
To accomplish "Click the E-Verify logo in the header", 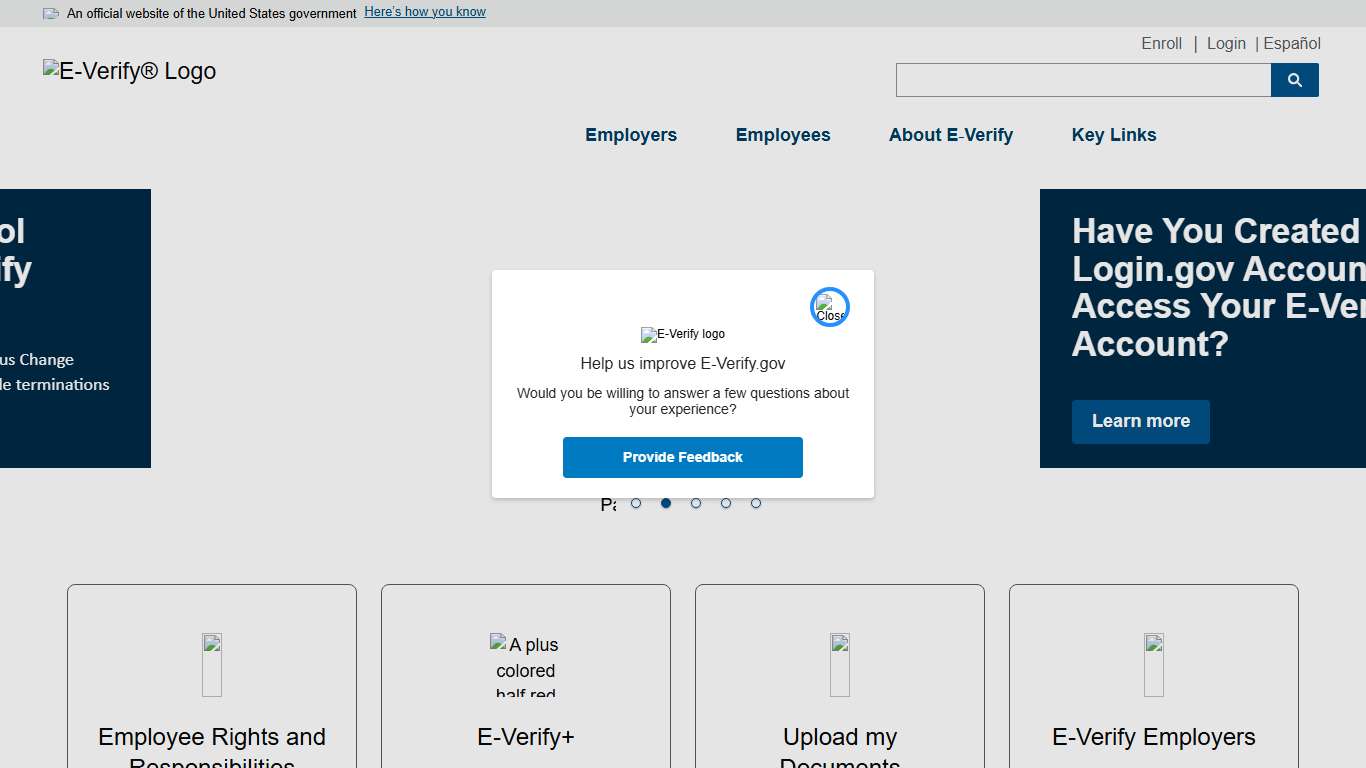I will (x=129, y=70).
